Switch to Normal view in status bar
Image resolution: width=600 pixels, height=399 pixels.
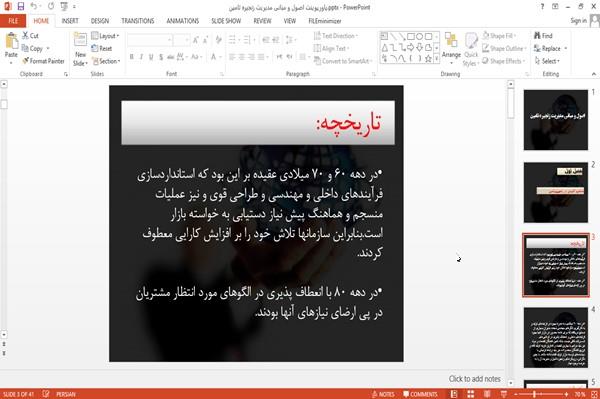[454, 394]
